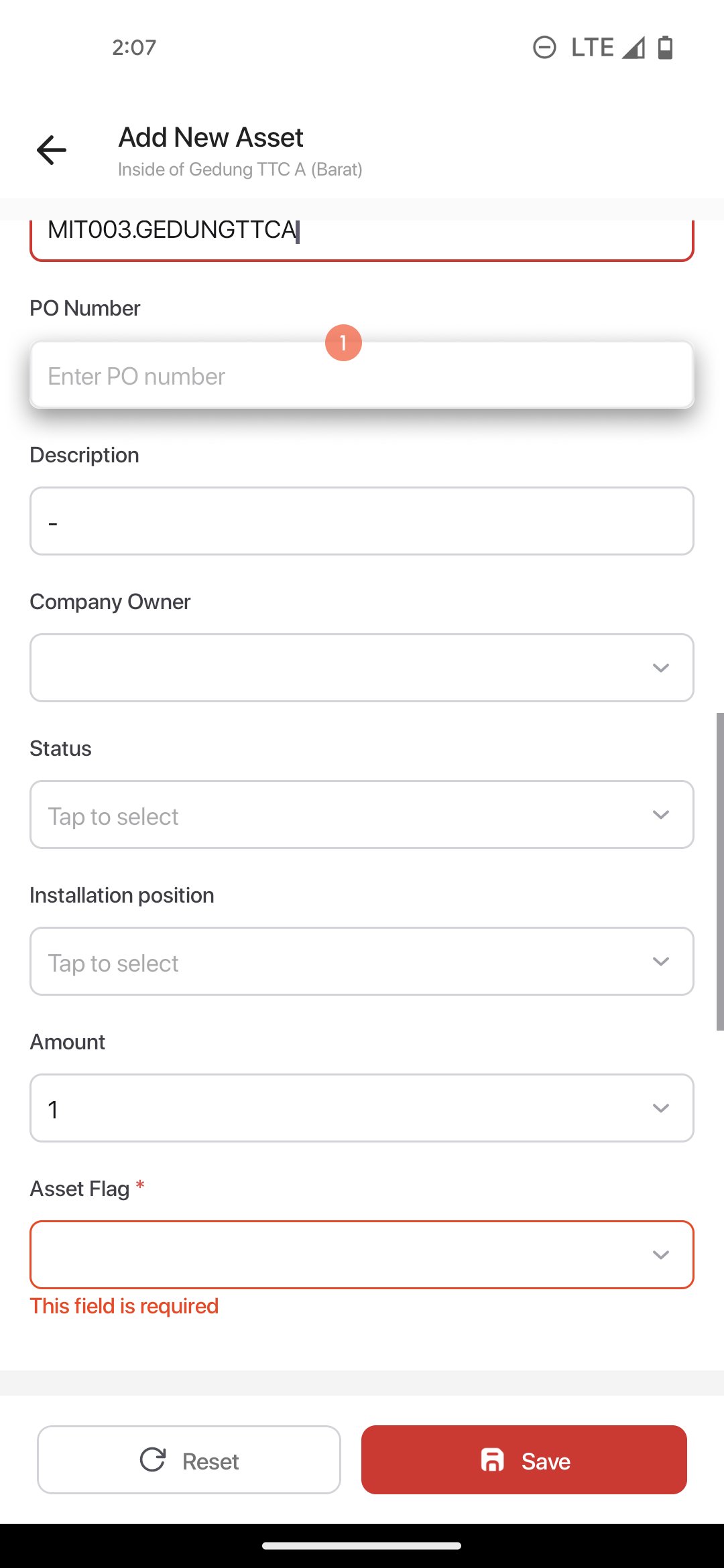Click the floppy disk Save icon
This screenshot has height=1568, width=724.
tap(493, 1460)
